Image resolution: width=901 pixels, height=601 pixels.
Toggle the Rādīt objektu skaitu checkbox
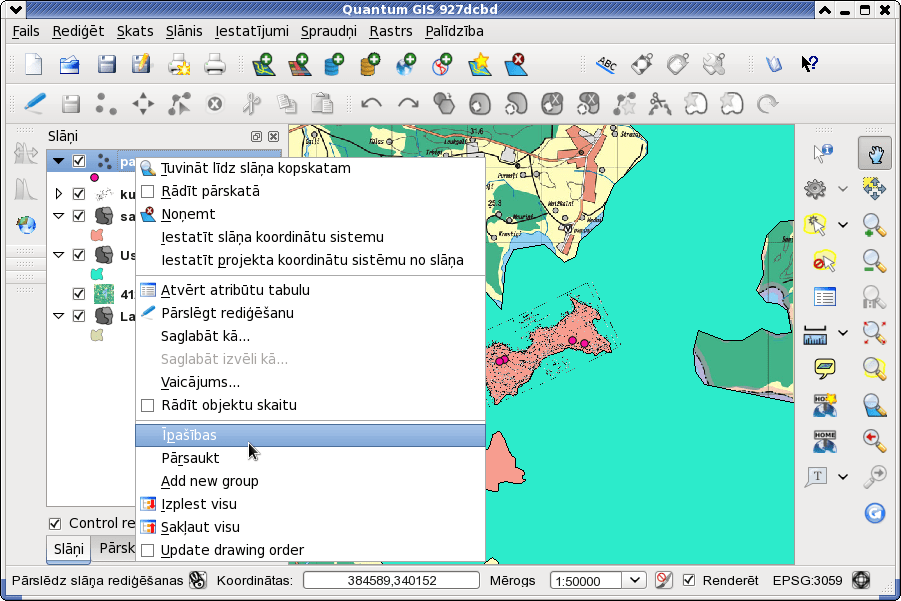click(148, 405)
